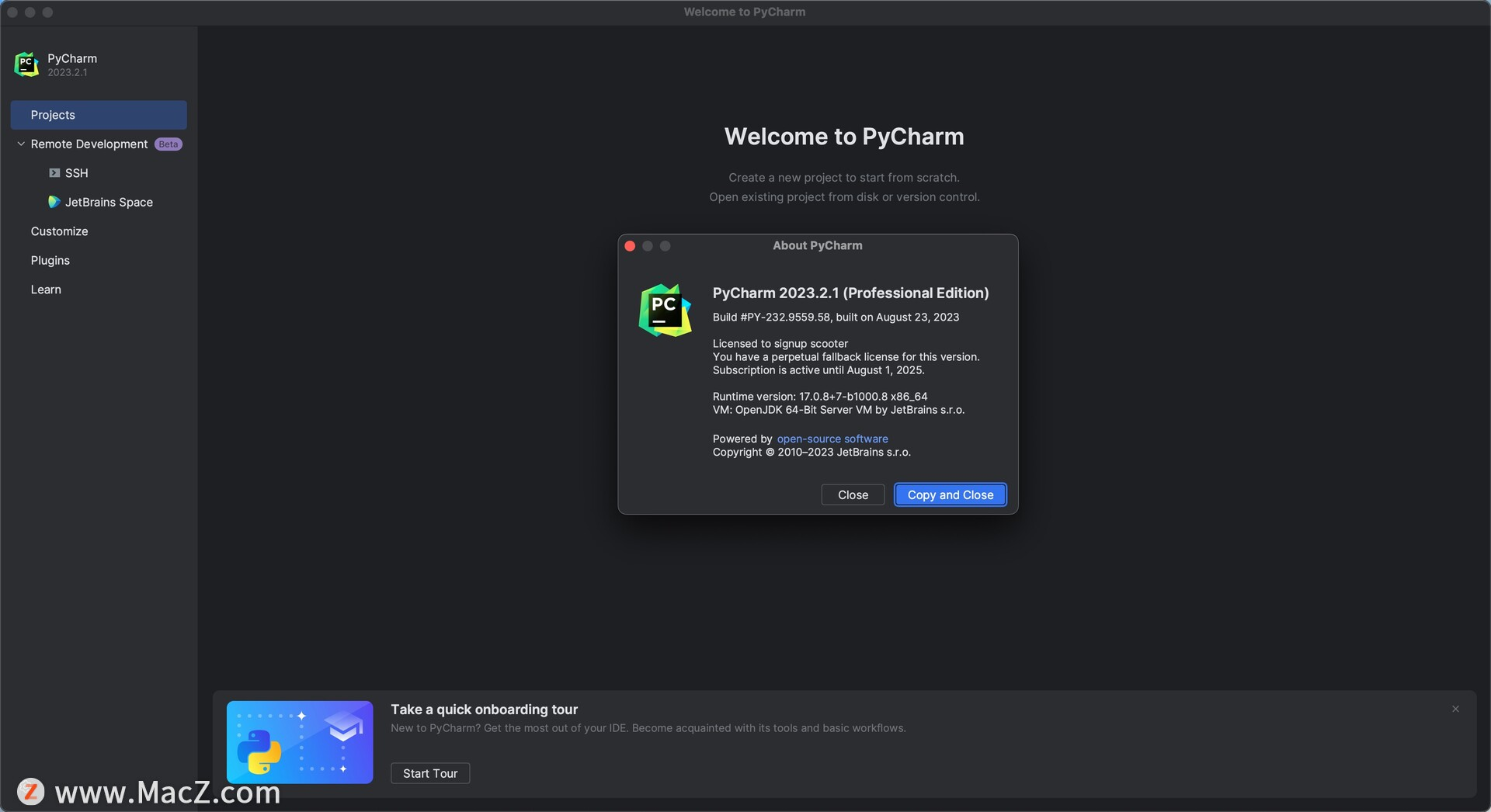Click the Build #PY-232.9559.58 line
The width and height of the screenshot is (1491, 812).
[836, 317]
